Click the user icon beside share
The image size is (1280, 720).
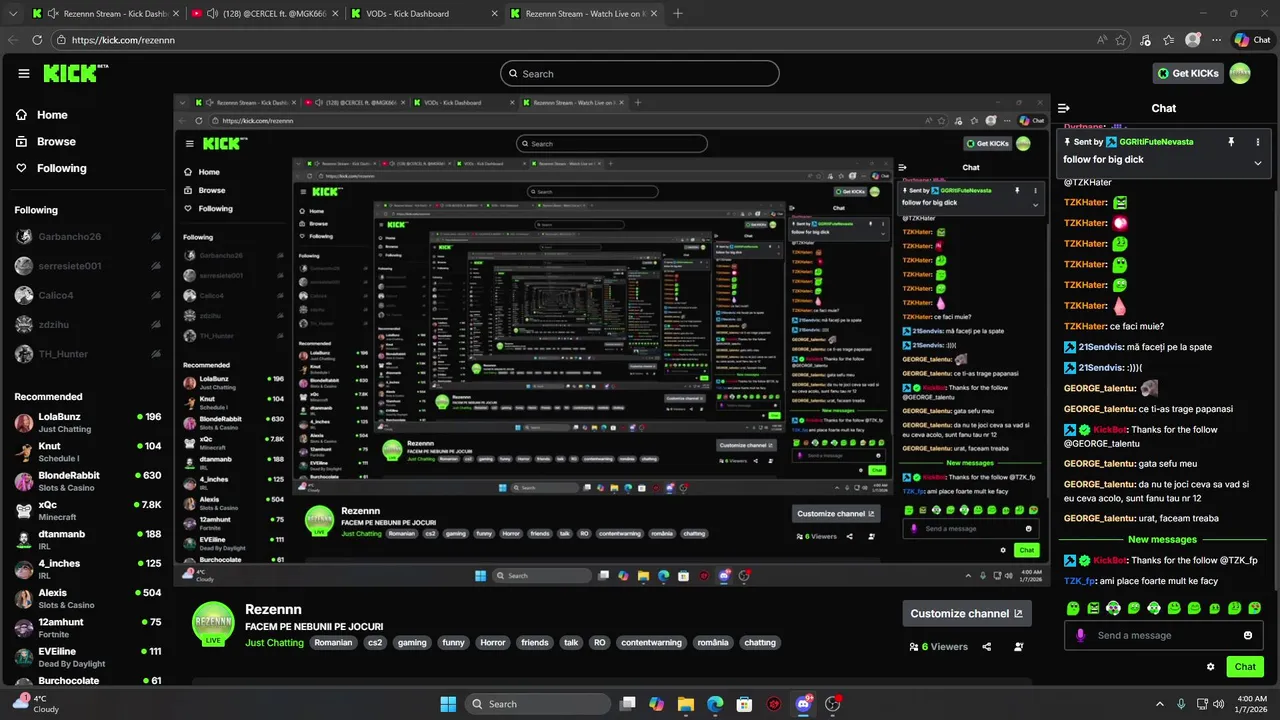click(x=1019, y=647)
